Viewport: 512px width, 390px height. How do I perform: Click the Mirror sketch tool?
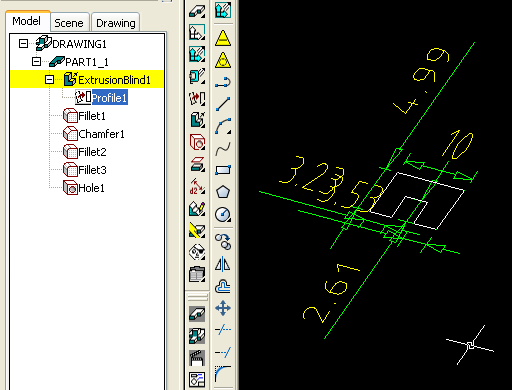(x=223, y=264)
